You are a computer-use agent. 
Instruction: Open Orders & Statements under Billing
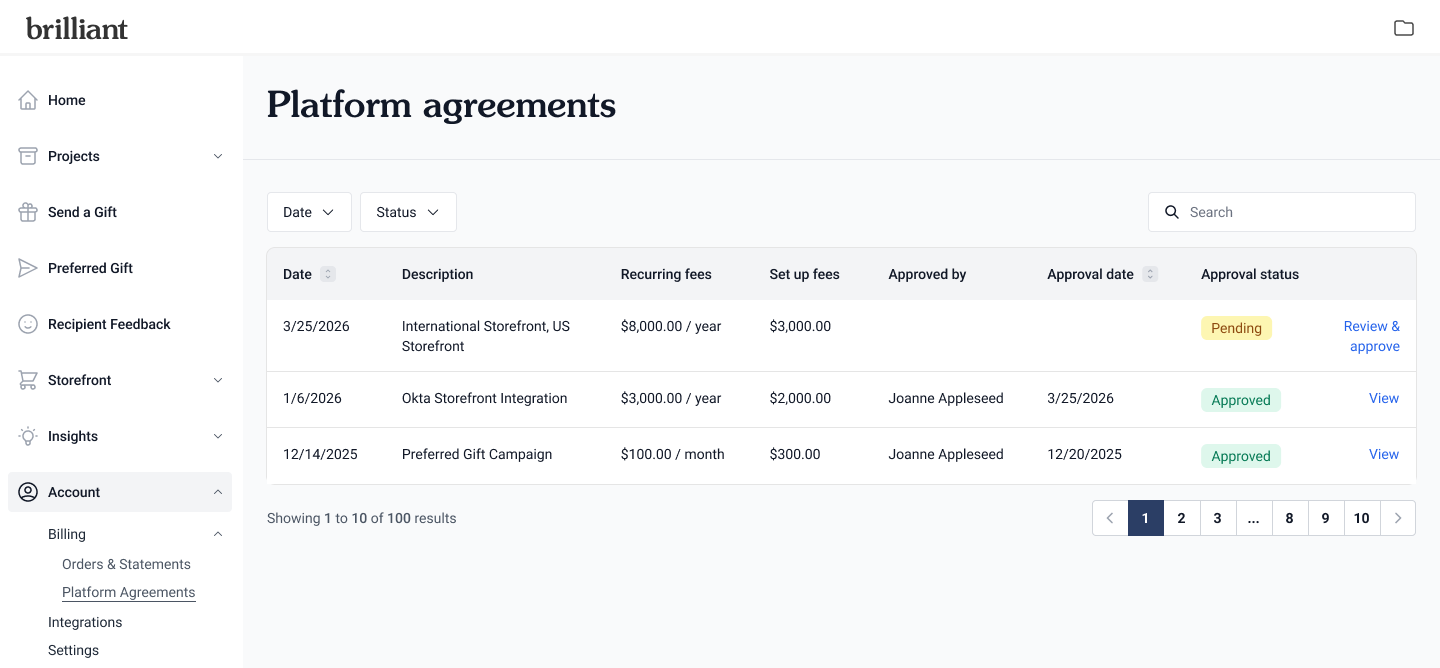tap(126, 564)
